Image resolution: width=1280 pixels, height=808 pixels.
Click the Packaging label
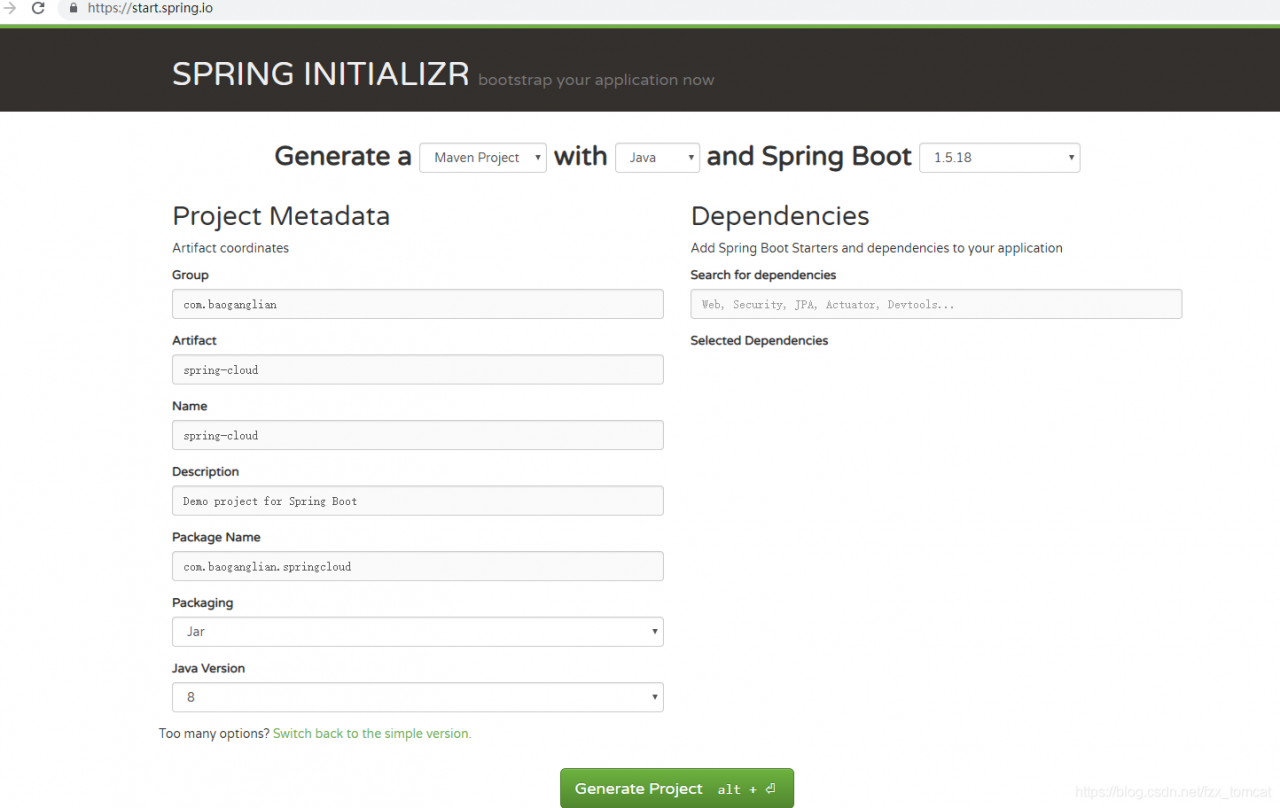click(202, 603)
